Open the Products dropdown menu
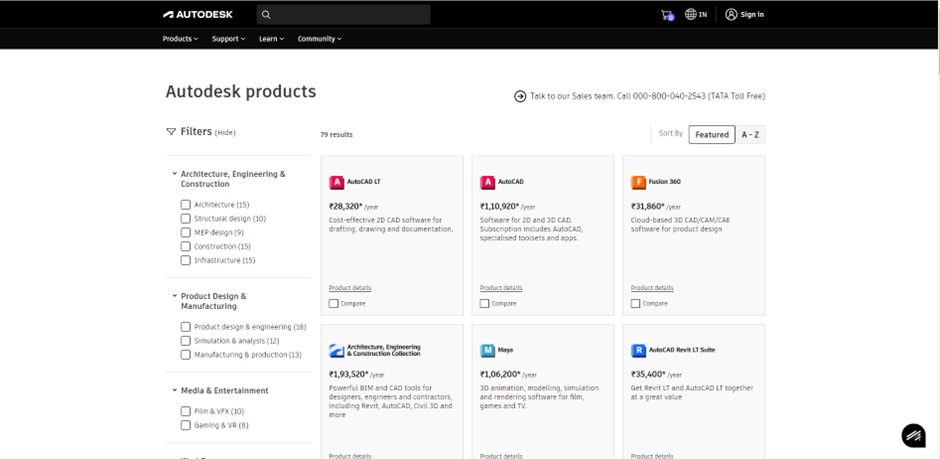The height and width of the screenshot is (459, 940). (180, 39)
